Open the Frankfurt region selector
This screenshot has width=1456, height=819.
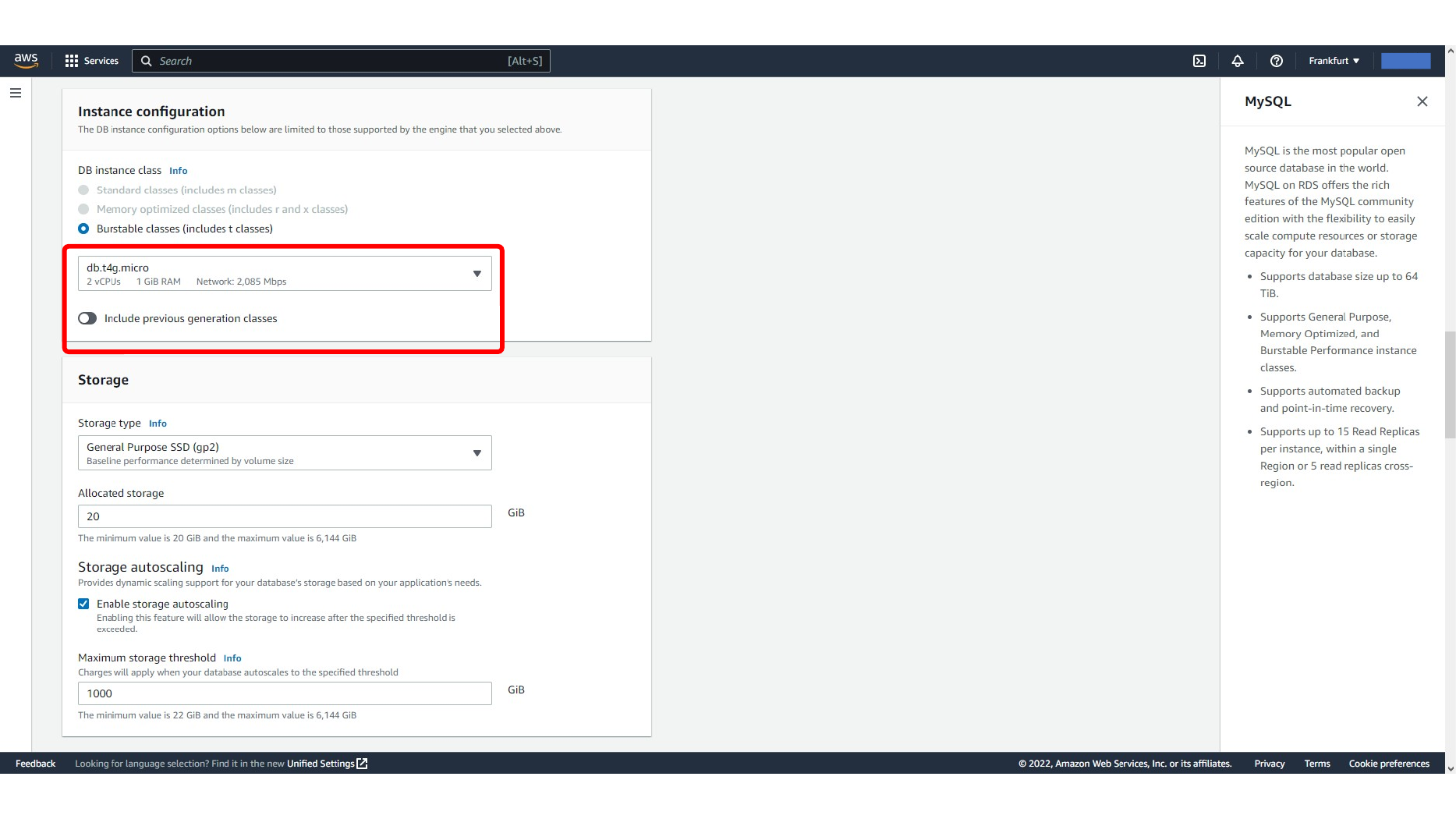[x=1334, y=61]
